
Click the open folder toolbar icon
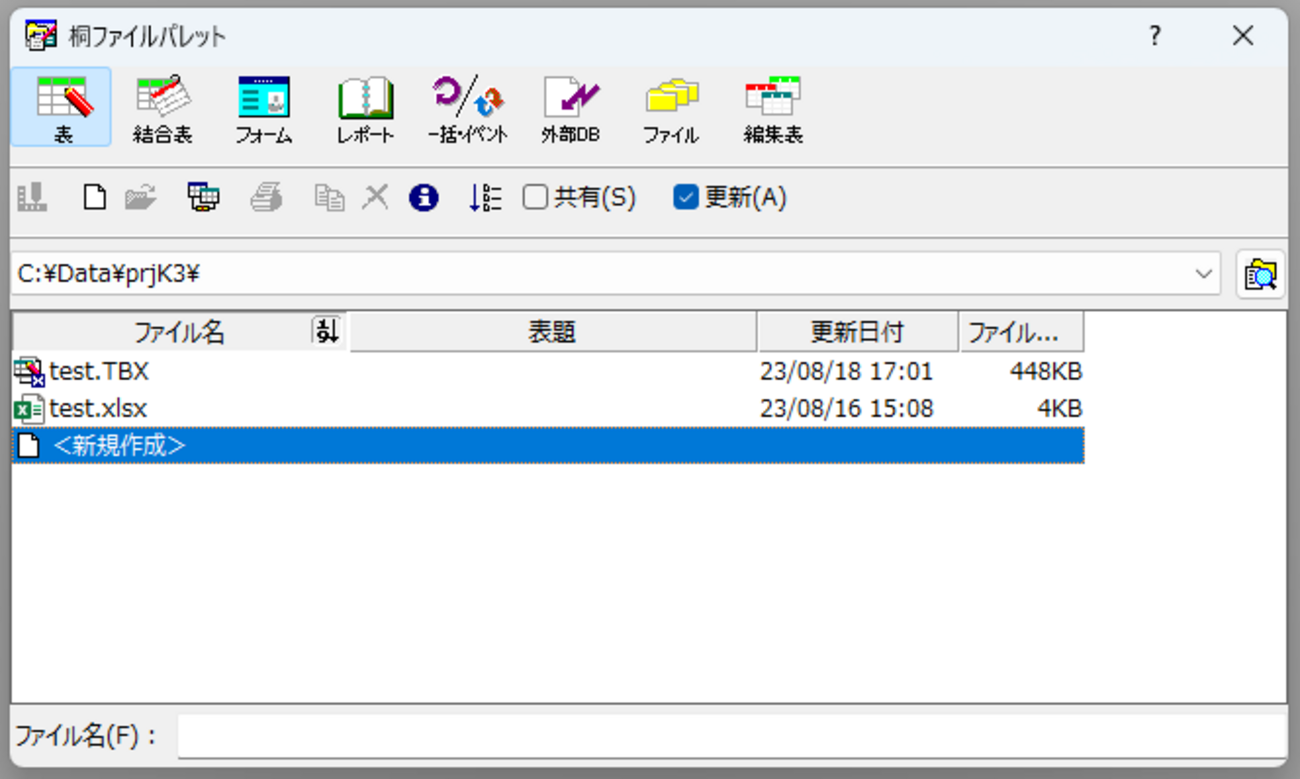pos(141,198)
